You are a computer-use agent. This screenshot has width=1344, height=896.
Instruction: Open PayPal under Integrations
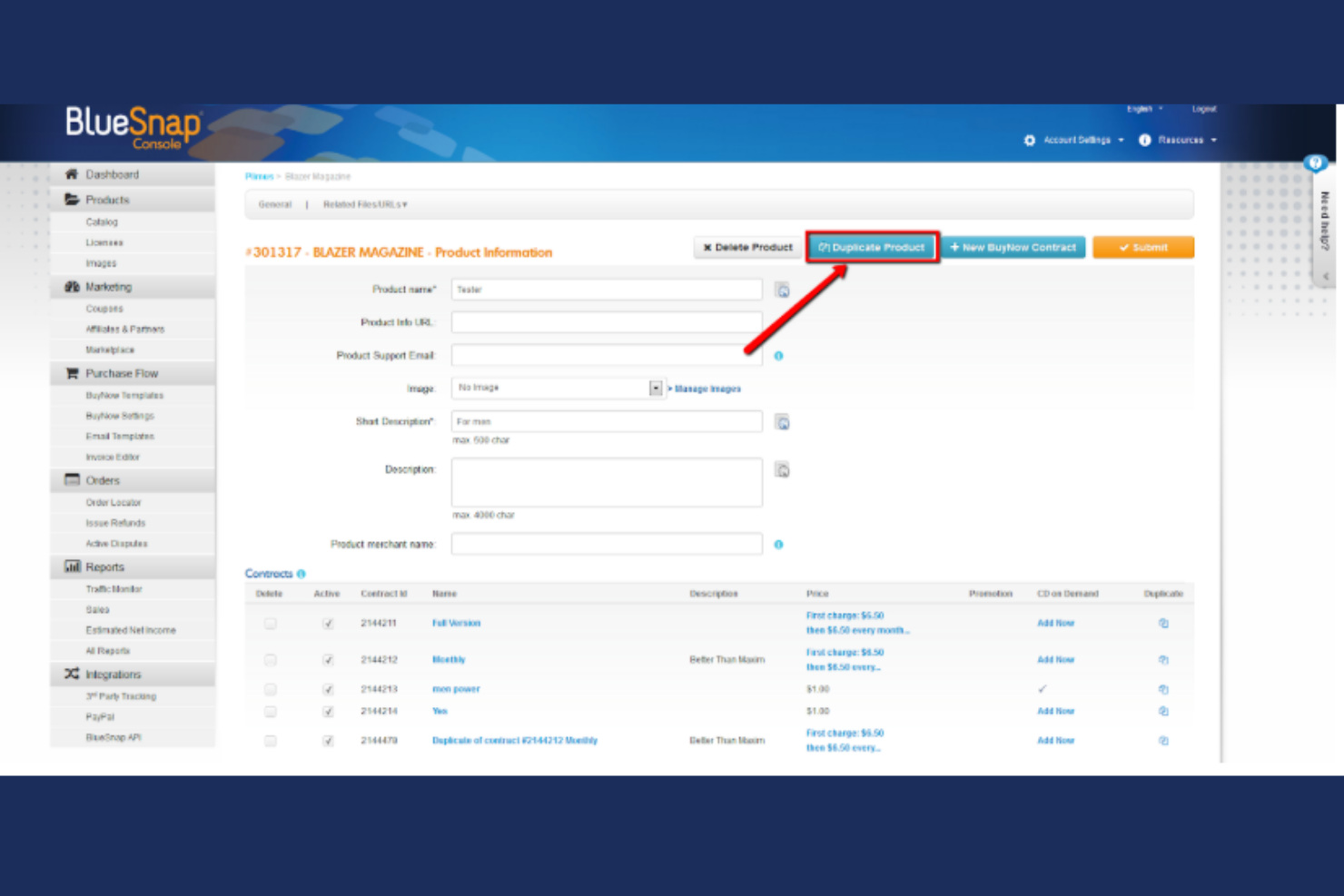100,717
